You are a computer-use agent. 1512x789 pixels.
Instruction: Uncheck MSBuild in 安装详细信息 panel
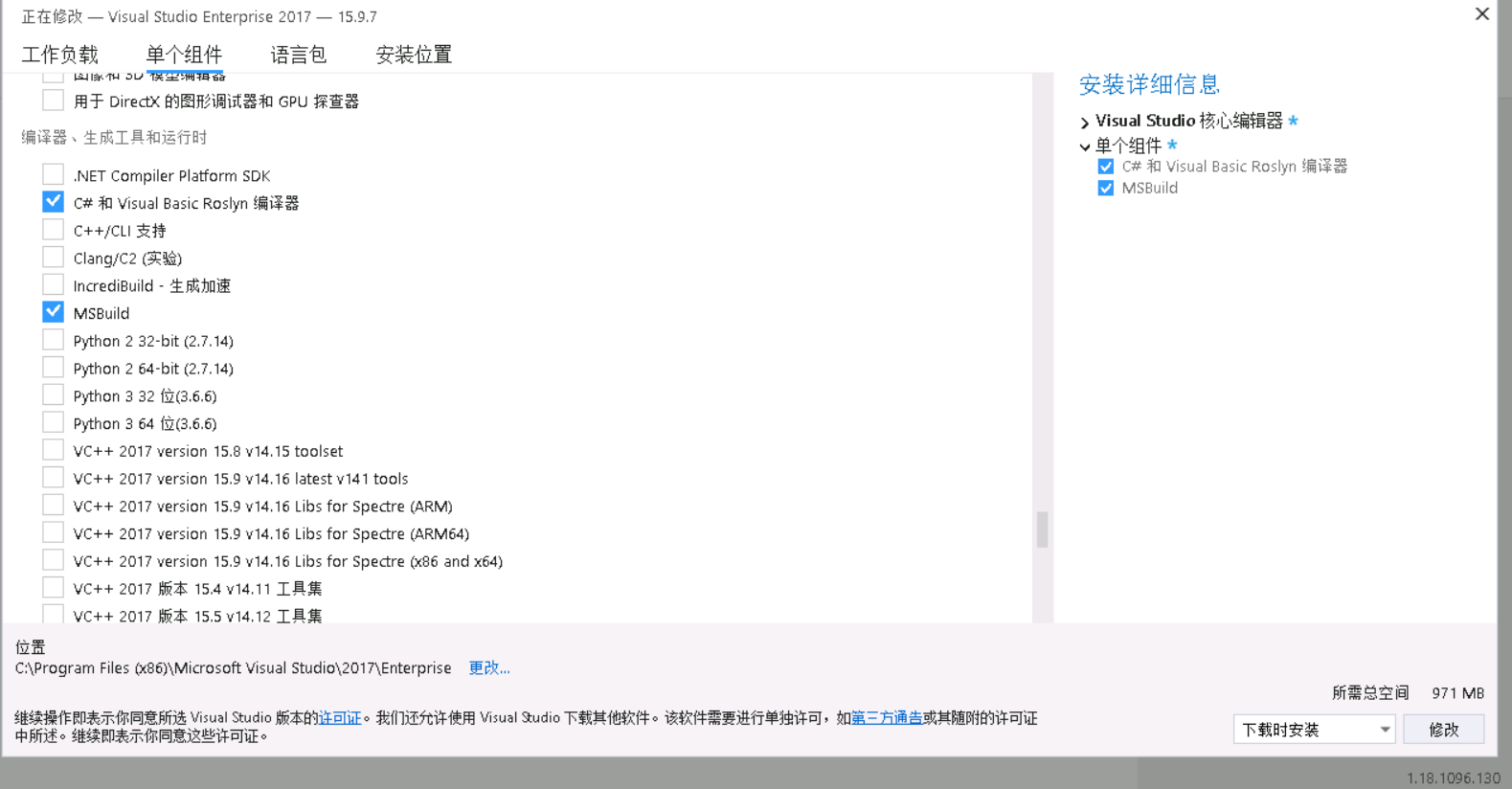point(1106,189)
